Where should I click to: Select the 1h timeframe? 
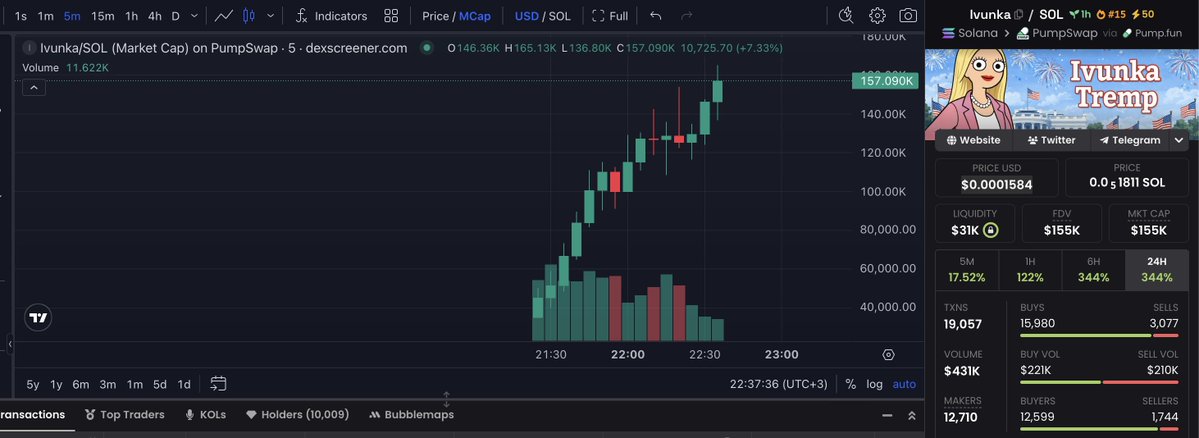[132, 15]
